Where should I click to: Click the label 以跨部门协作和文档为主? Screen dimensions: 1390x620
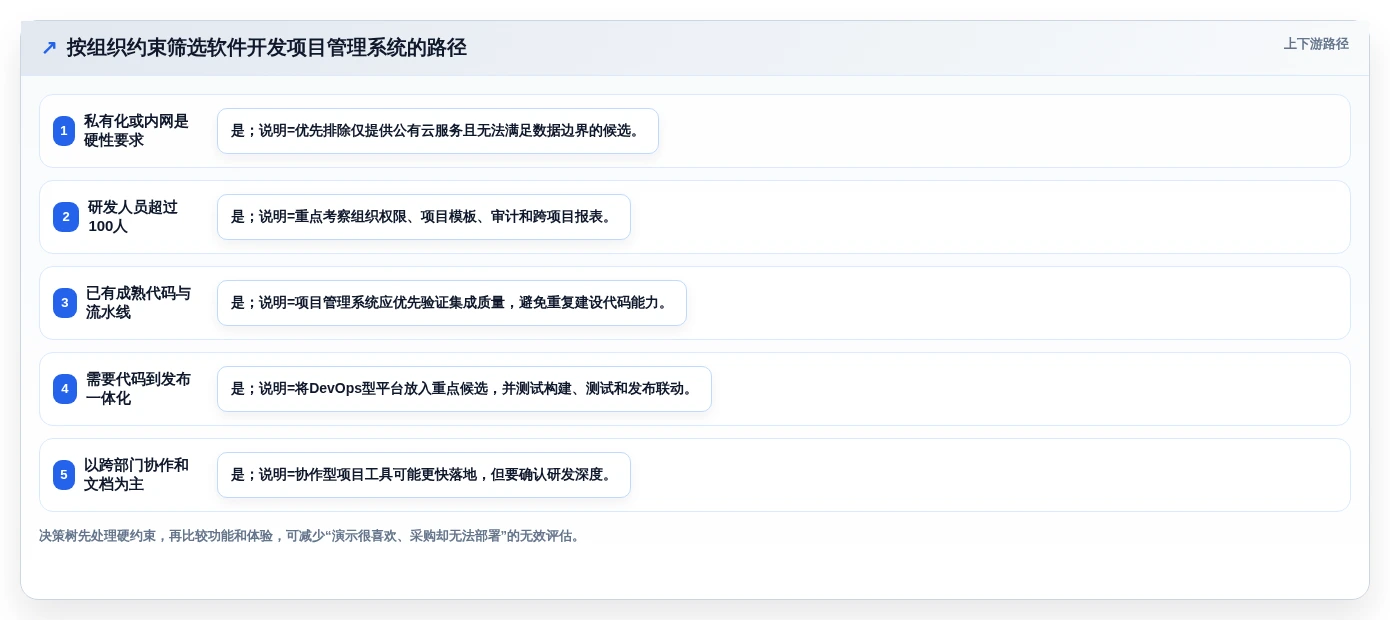[x=136, y=475]
